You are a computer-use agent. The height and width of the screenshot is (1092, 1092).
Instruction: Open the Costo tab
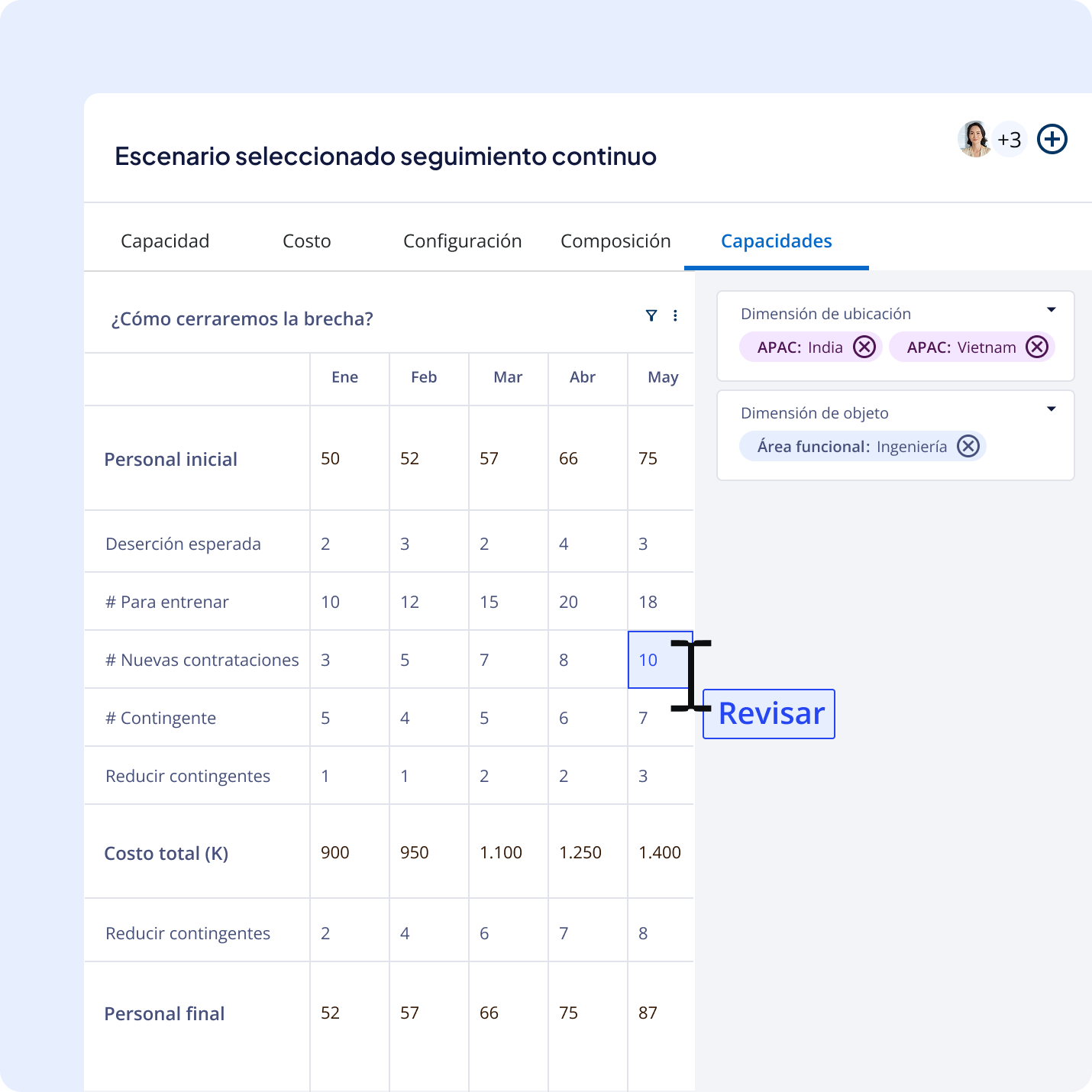coord(306,241)
